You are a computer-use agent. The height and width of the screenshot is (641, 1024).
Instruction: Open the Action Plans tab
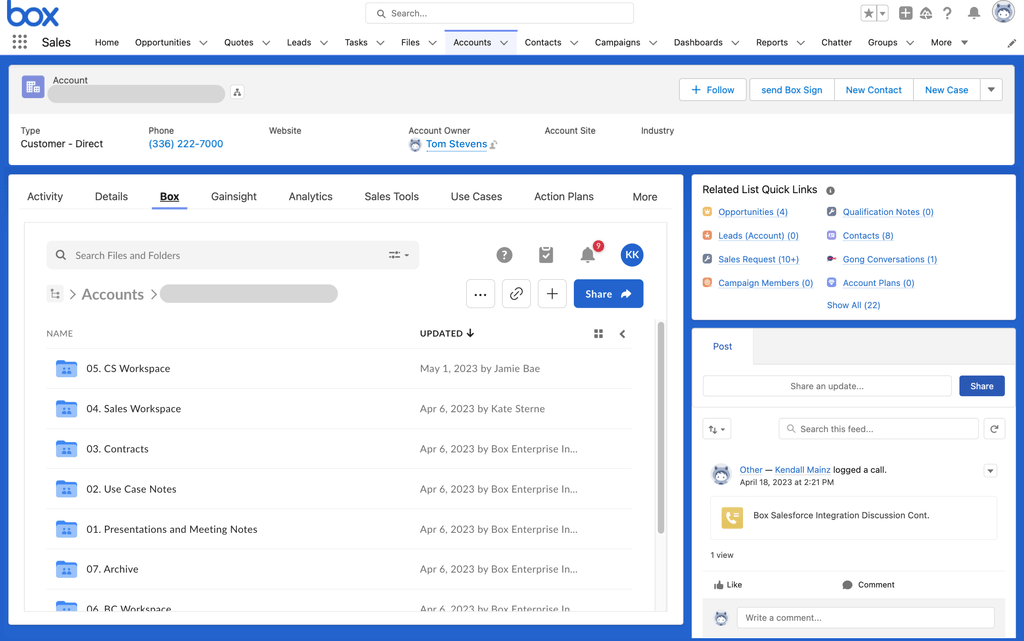point(564,196)
